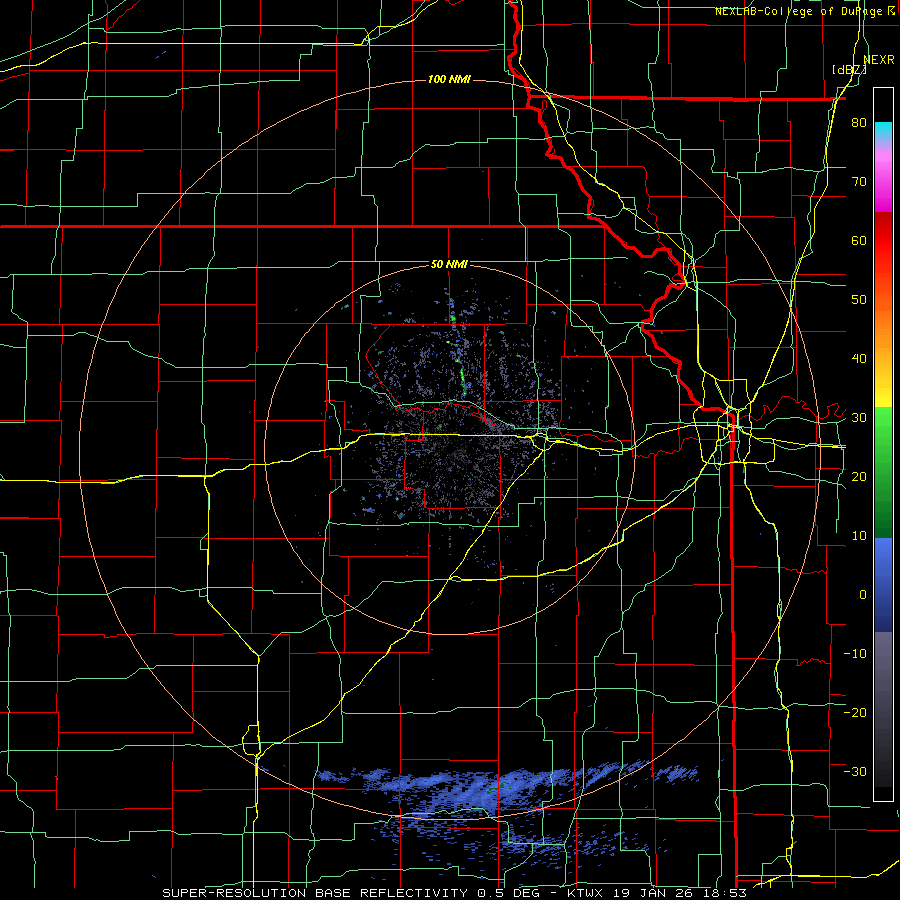900x900 pixels.
Task: Click the 20 dBZ scale label
Action: tap(859, 477)
